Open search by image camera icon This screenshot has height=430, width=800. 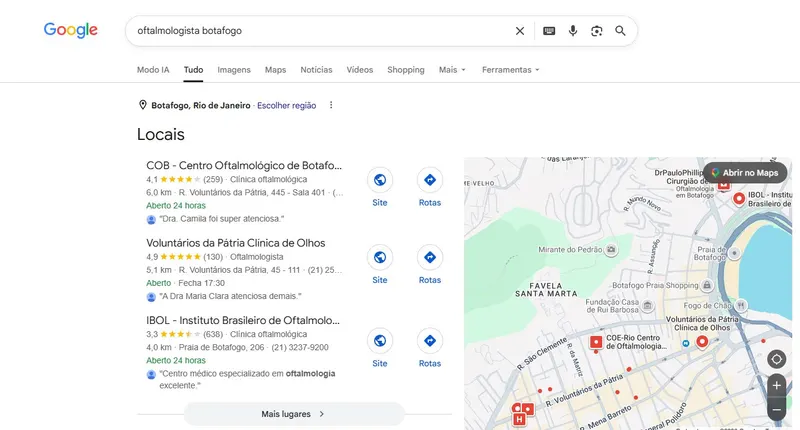[596, 31]
